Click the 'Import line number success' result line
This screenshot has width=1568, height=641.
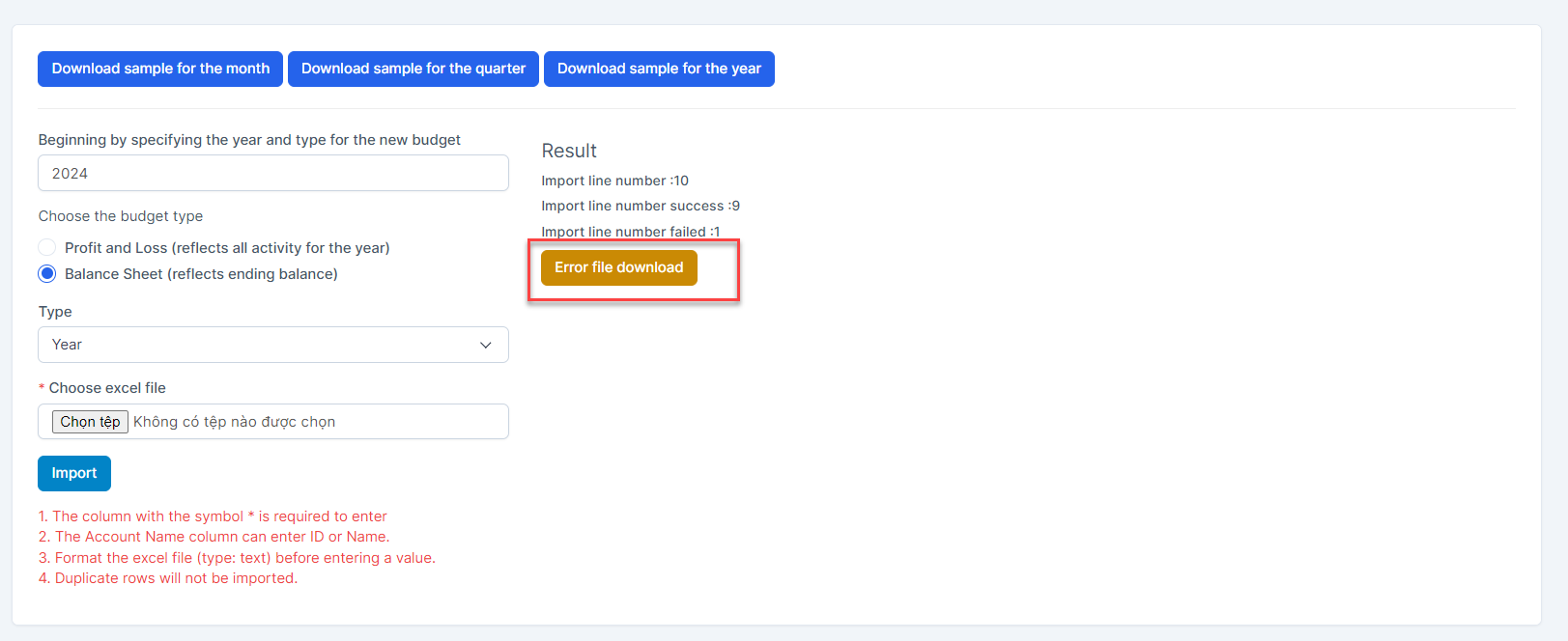click(x=641, y=206)
